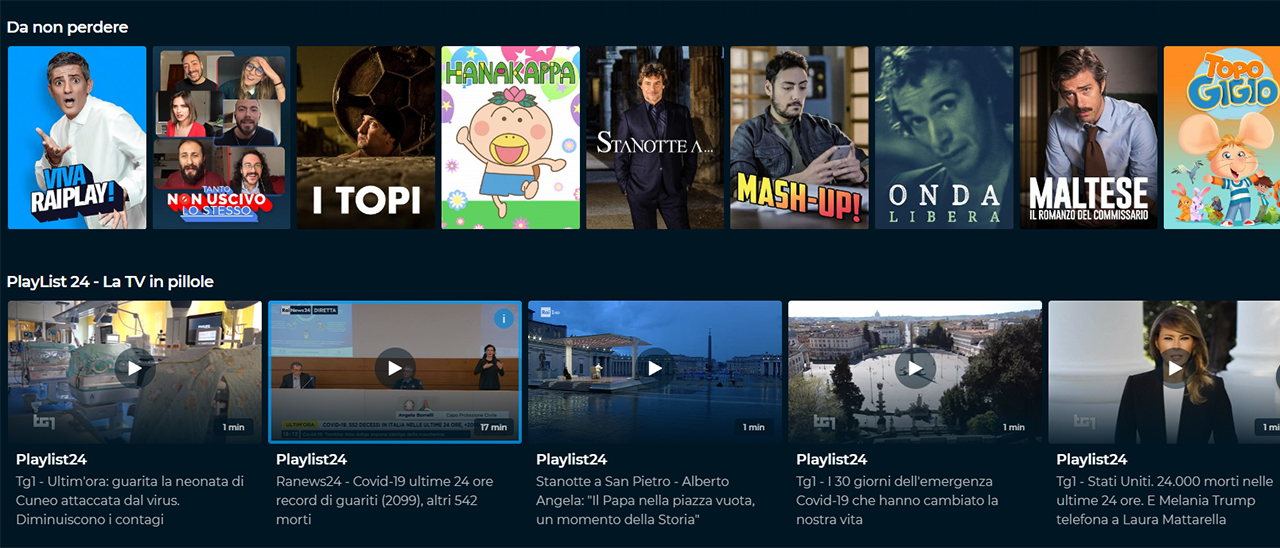Play the 30 giorni dell'emergenza video
Viewport: 1280px width, 548px height.
coord(915,368)
